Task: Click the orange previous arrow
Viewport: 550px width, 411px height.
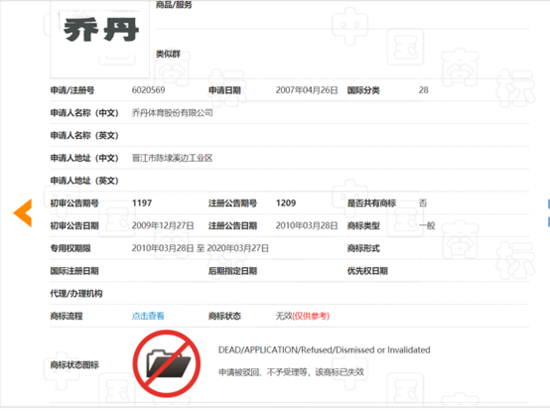Action: (x=23, y=213)
